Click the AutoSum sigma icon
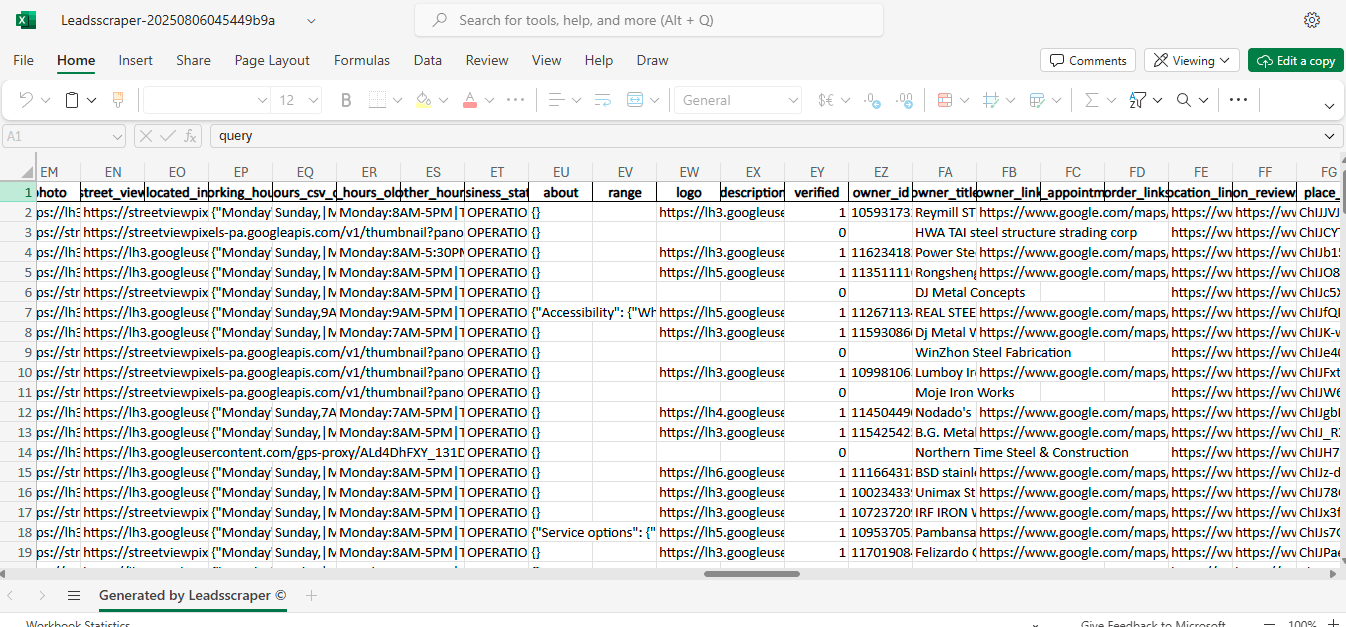Viewport: 1346px width, 627px height. [x=1091, y=100]
